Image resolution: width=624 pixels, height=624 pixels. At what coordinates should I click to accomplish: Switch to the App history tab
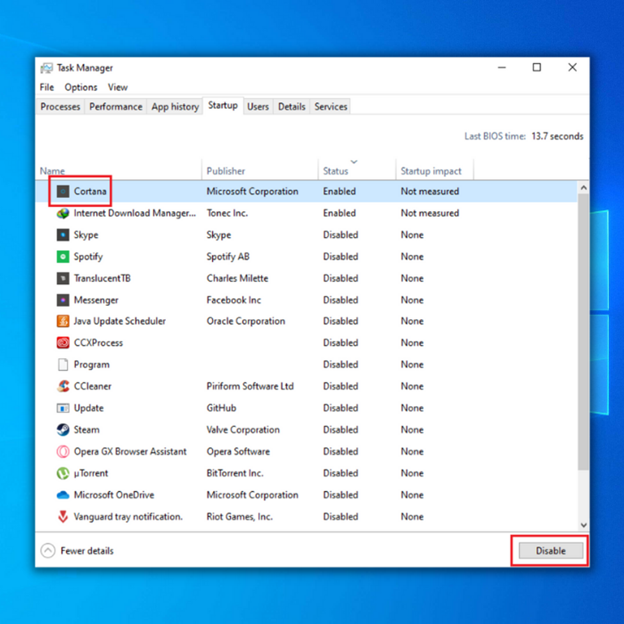coord(175,107)
